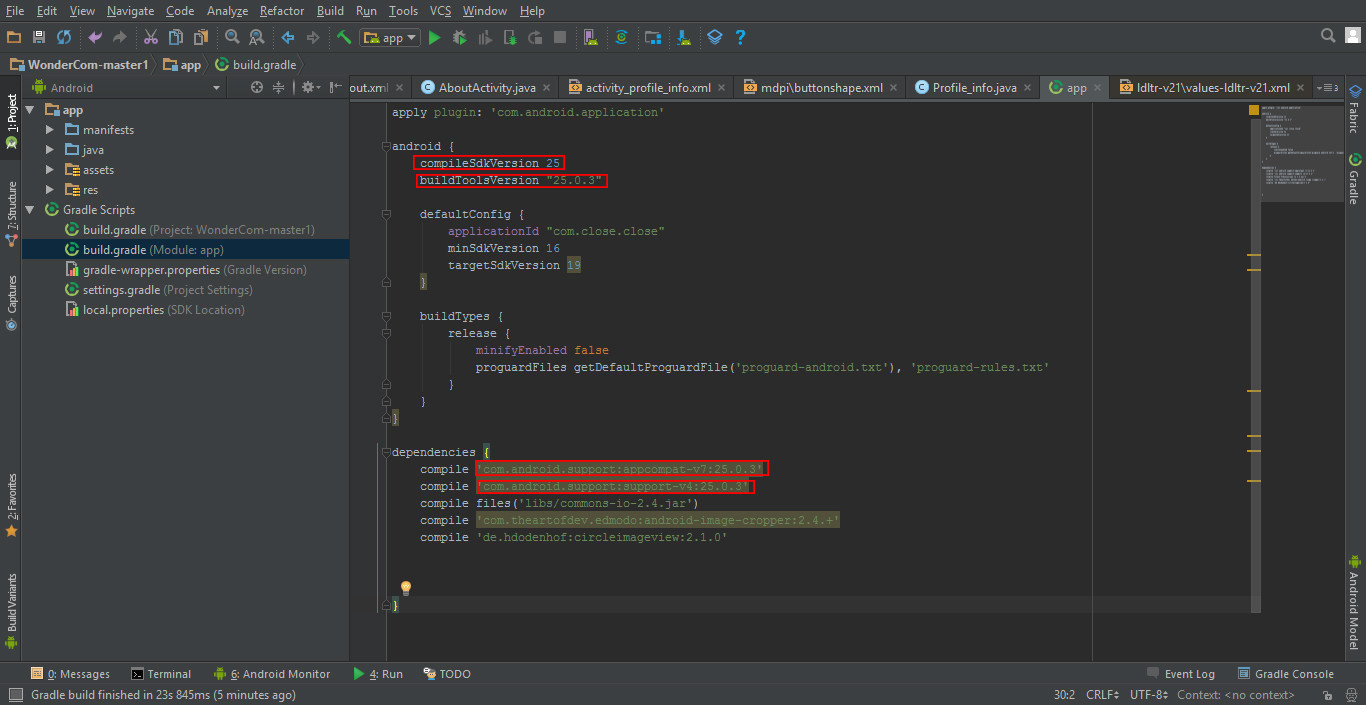The image size is (1366, 705).
Task: Hide the project panel with hide icon
Action: pos(335,88)
